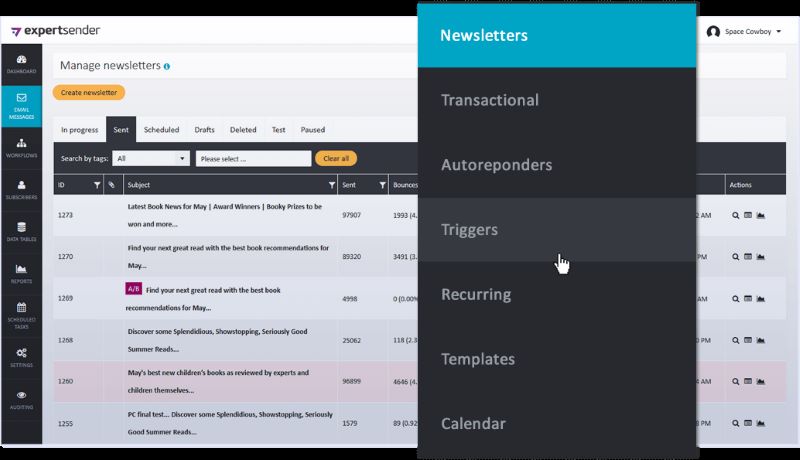
Task: Open the report chart icon for newsletter 1260
Action: [760, 381]
